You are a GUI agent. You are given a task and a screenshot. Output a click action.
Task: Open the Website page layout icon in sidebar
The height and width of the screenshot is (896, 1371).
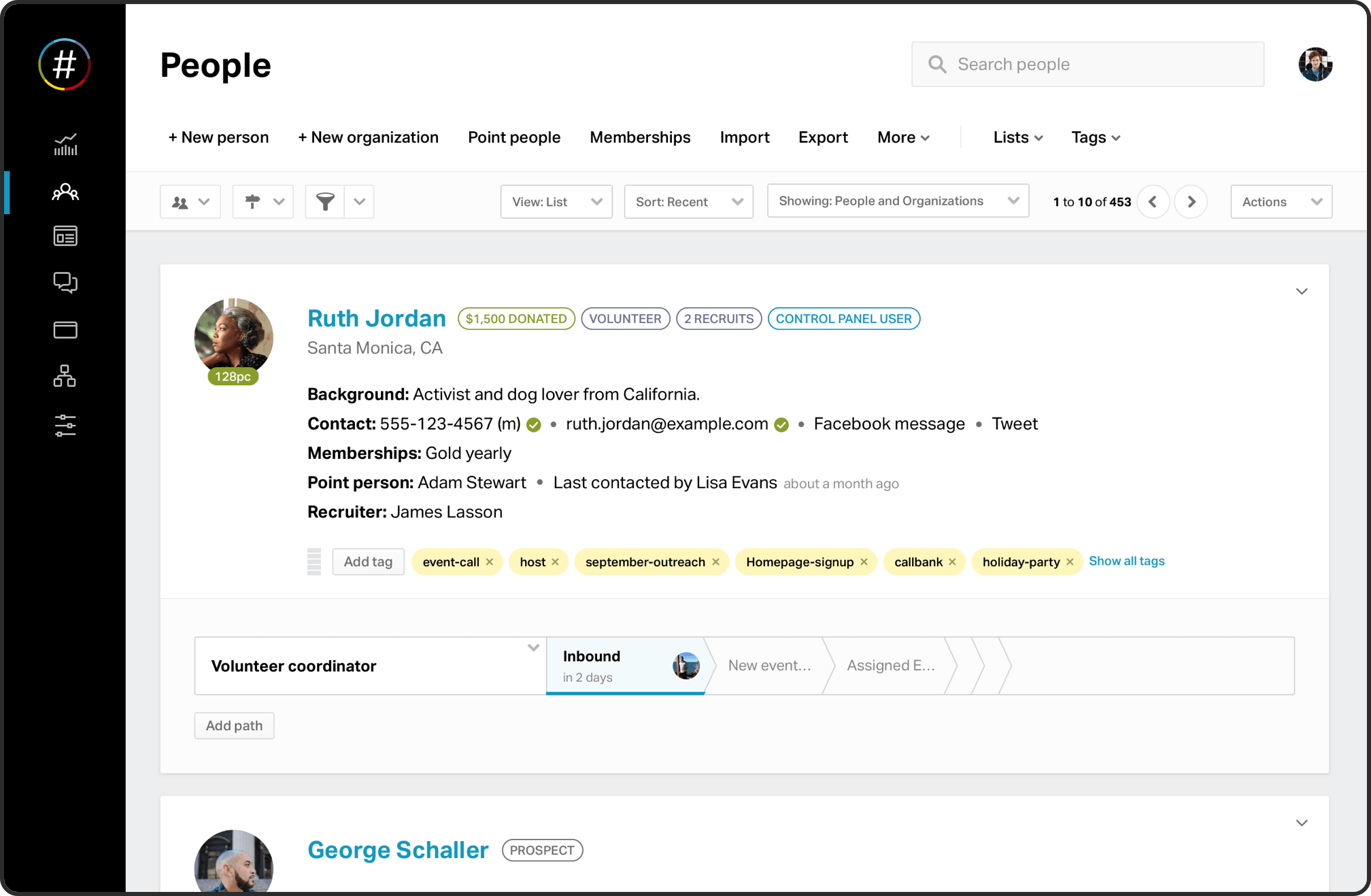point(65,236)
